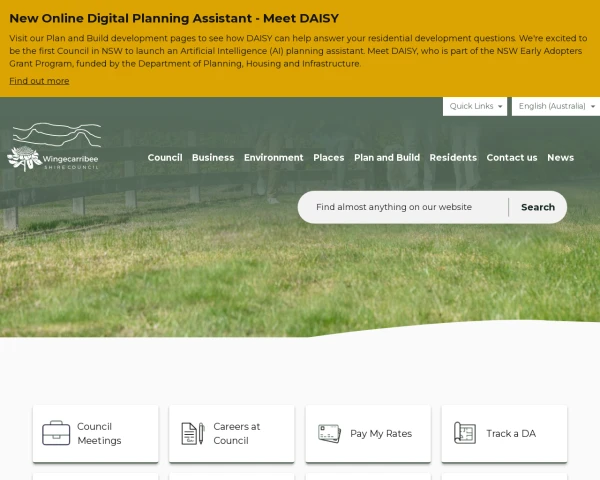This screenshot has width=600, height=480.
Task: Open the News section
Action: pyautogui.click(x=561, y=158)
